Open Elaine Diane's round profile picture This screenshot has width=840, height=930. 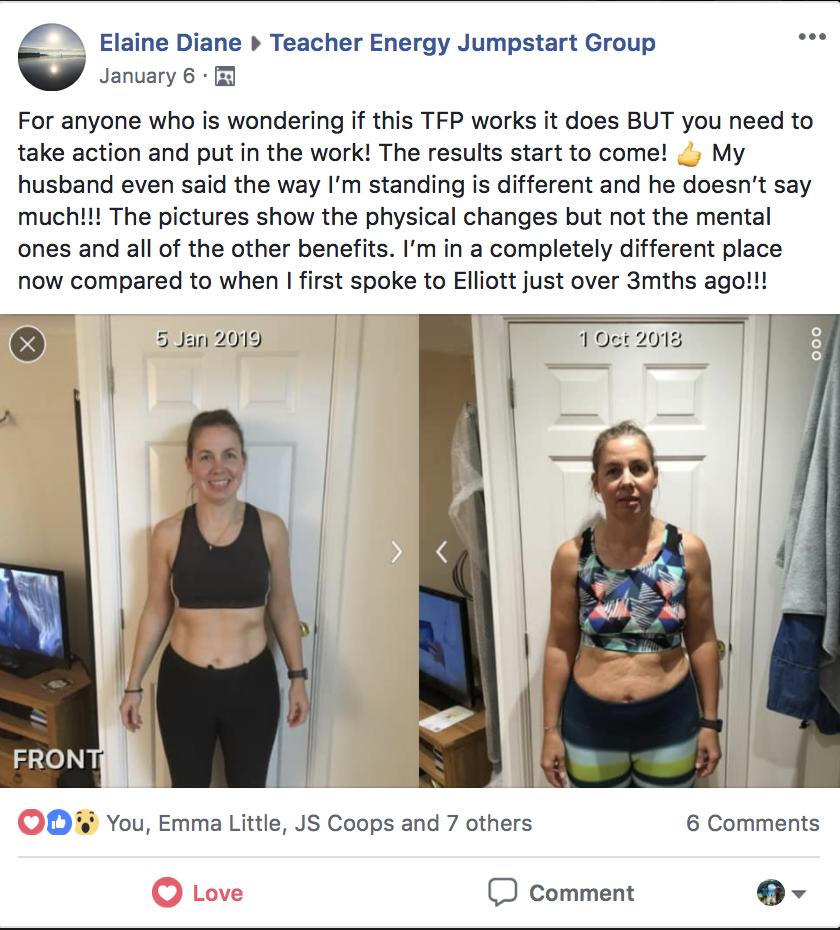click(52, 57)
